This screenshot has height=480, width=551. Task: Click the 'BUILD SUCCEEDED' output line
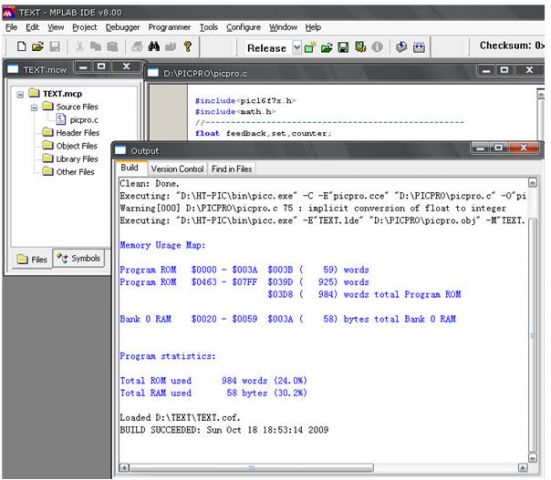coord(224,430)
